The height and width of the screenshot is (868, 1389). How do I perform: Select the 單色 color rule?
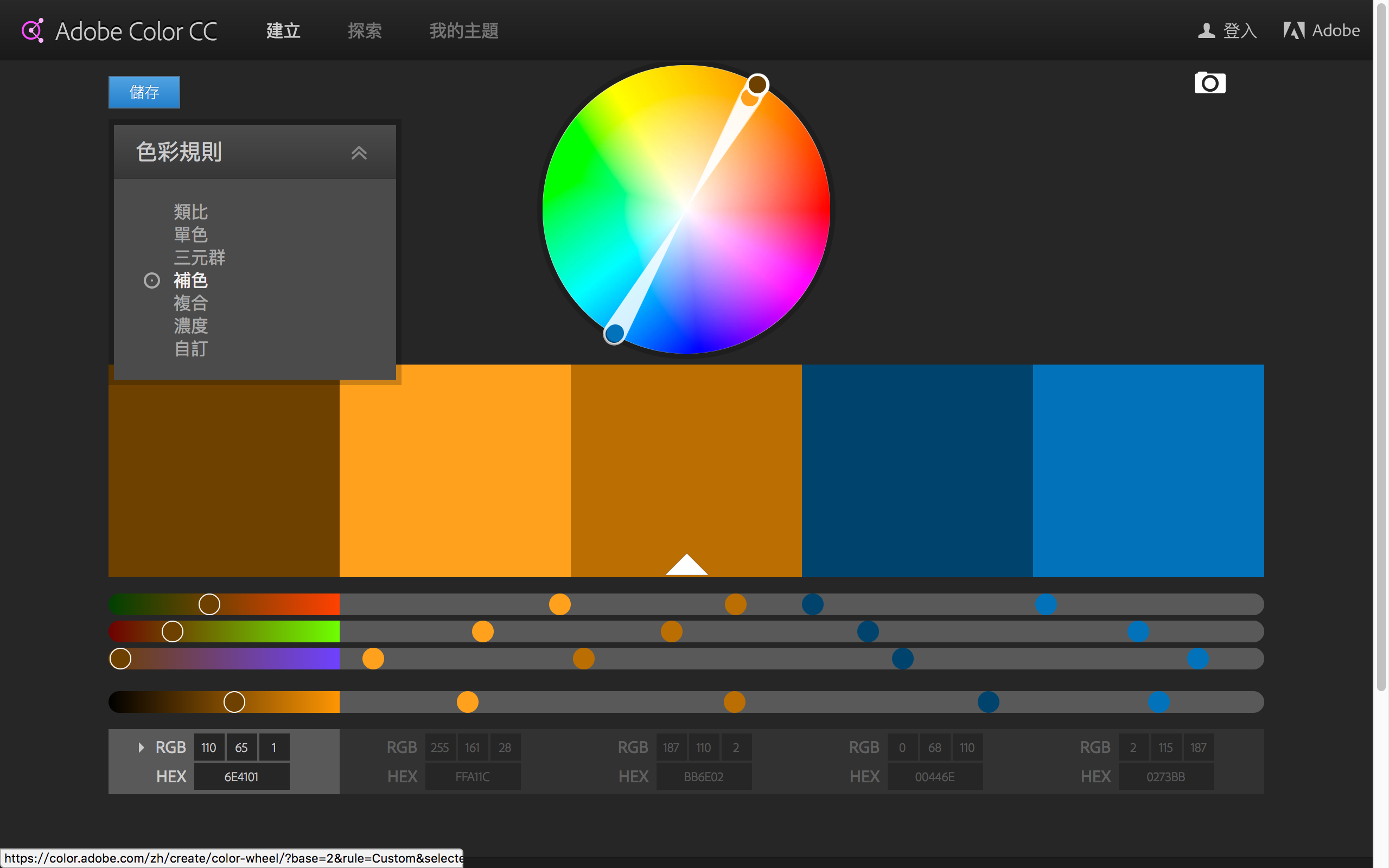[190, 235]
